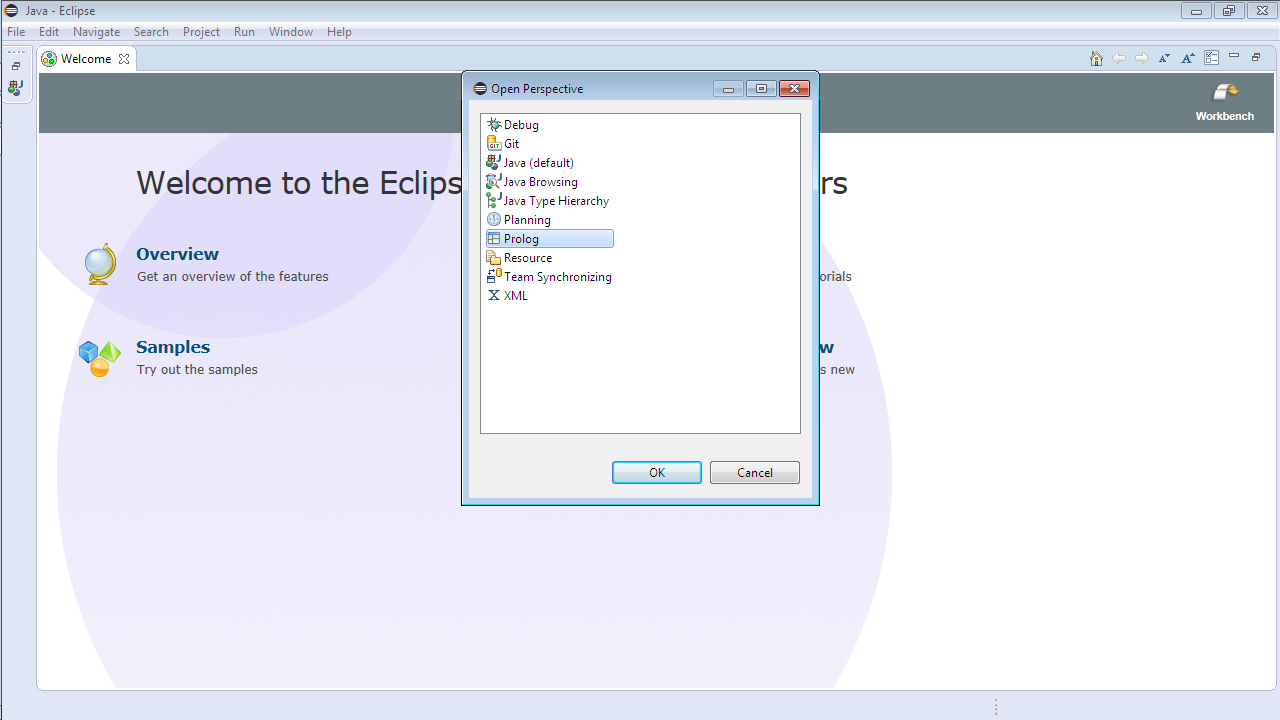Viewport: 1280px width, 720px height.
Task: Open the Navigate menu
Action: point(96,32)
